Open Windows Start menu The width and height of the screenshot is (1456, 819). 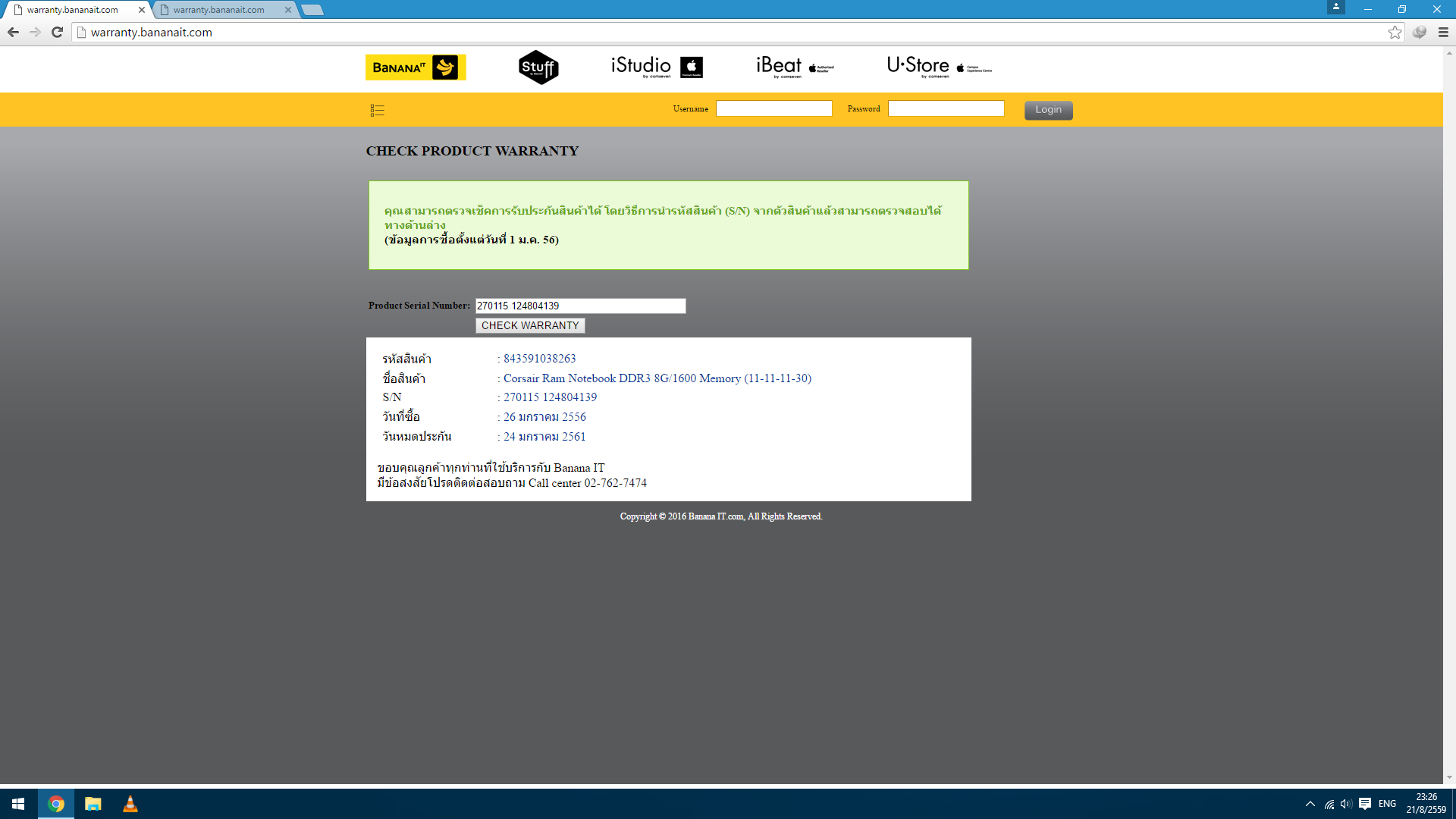18,804
